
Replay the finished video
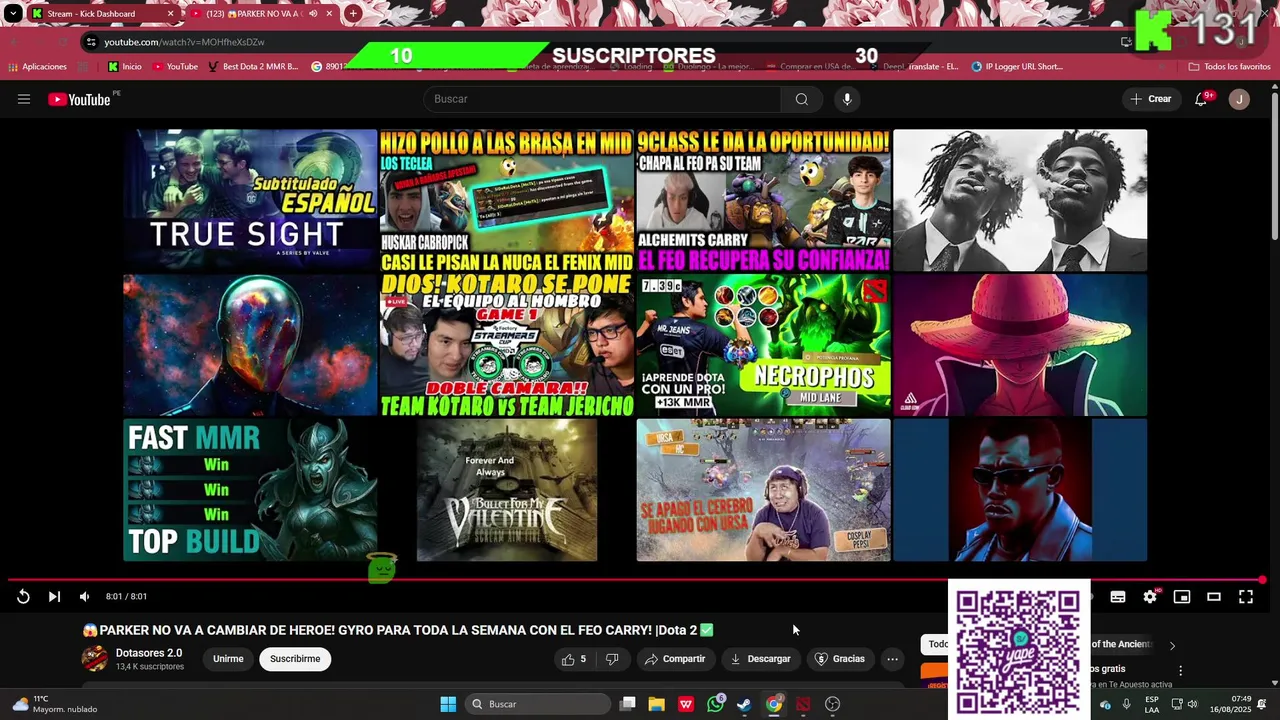pyautogui.click(x=23, y=597)
